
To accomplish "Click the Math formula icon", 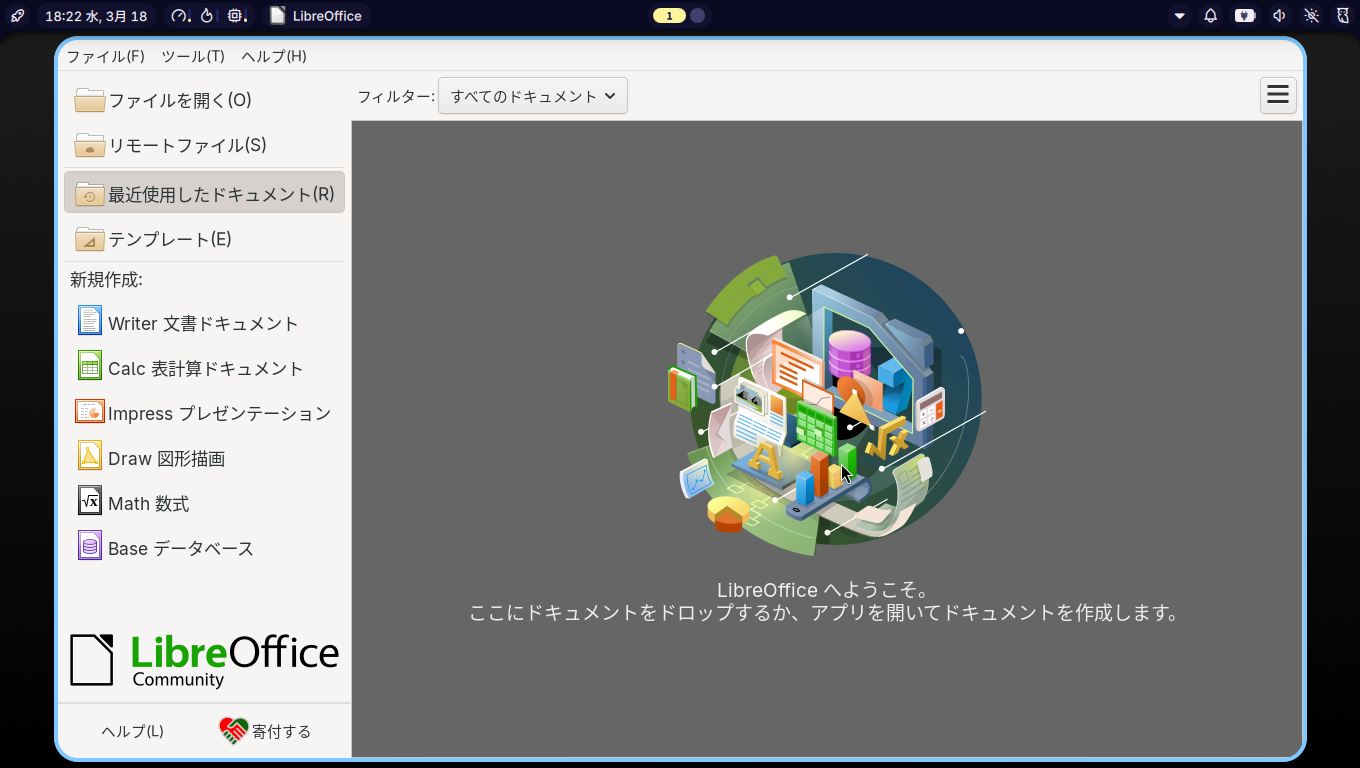I will tap(90, 501).
